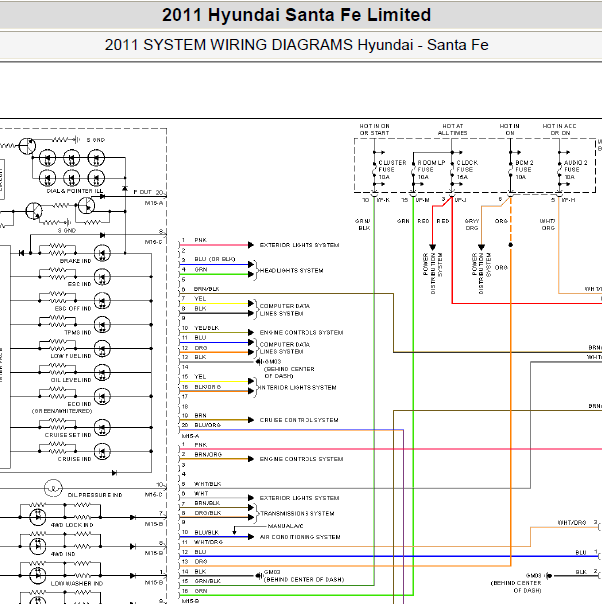The height and width of the screenshot is (604, 602).
Task: Click the 'CLUSTER FUSE 10A' label
Action: click(392, 170)
